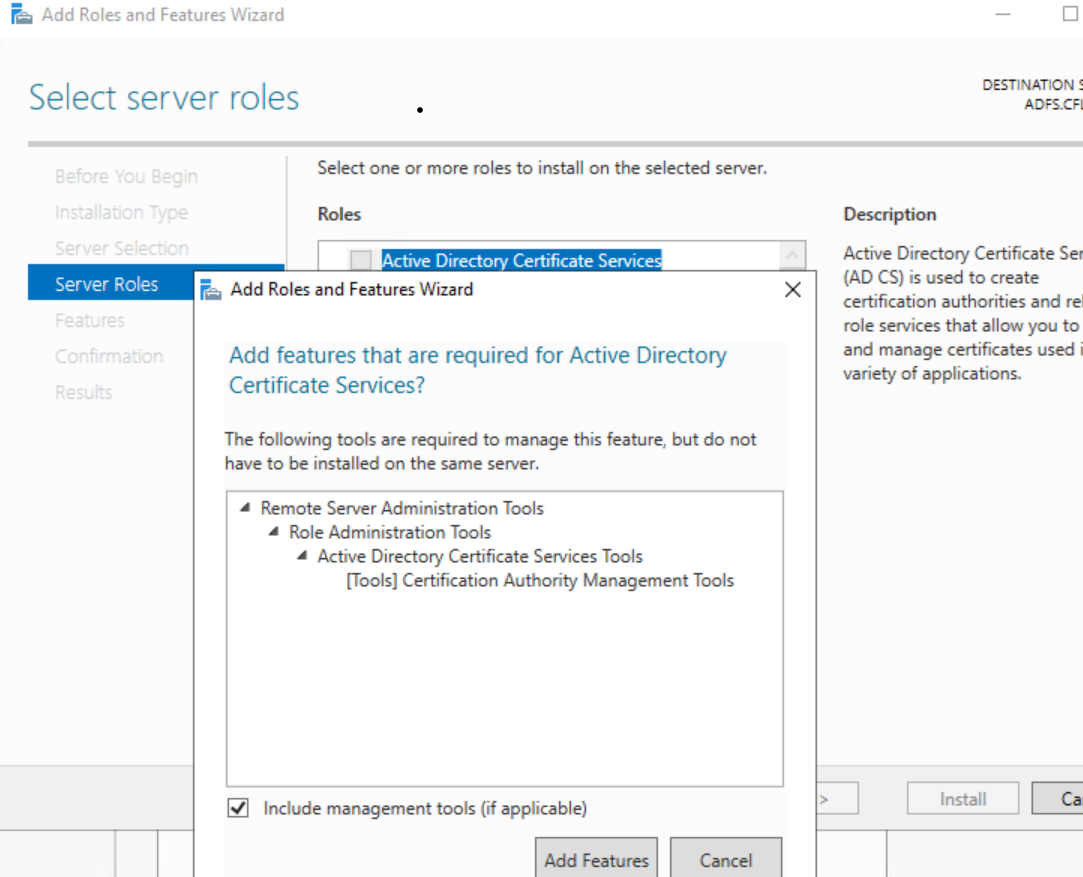Go to Installation Type step
Image resolution: width=1083 pixels, height=877 pixels.
tap(122, 213)
